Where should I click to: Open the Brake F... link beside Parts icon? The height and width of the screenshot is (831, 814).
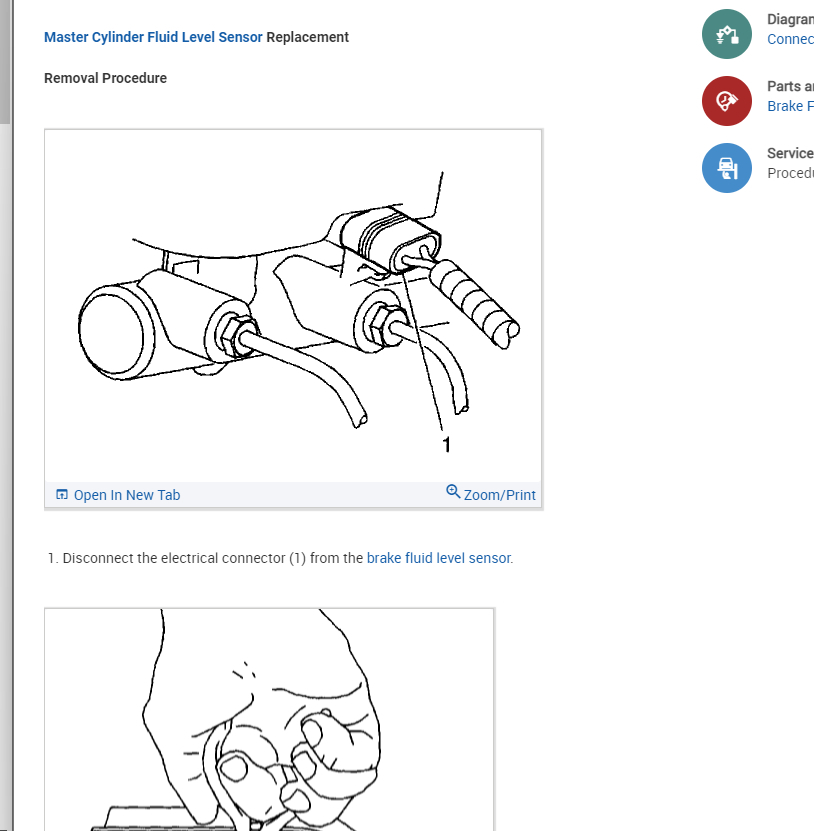(790, 106)
